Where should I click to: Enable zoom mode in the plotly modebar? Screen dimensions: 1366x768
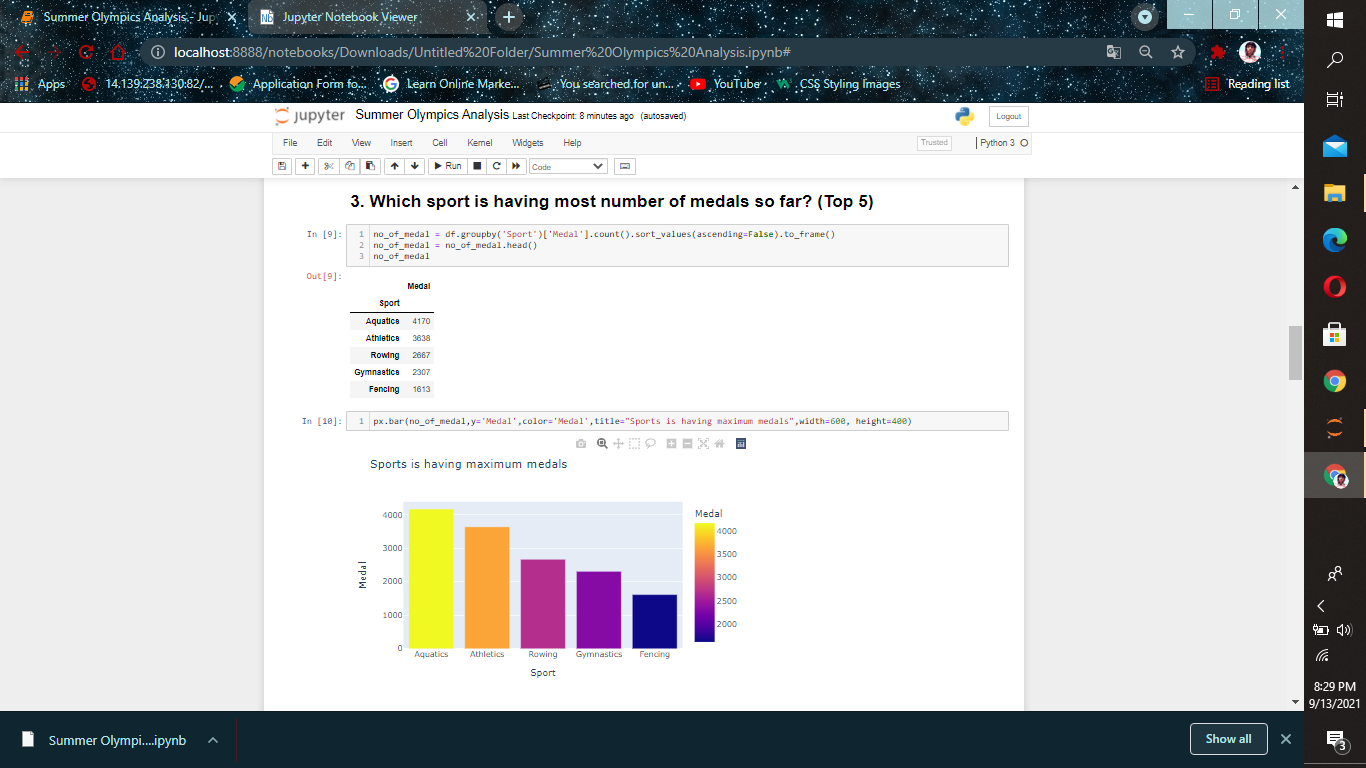[601, 444]
